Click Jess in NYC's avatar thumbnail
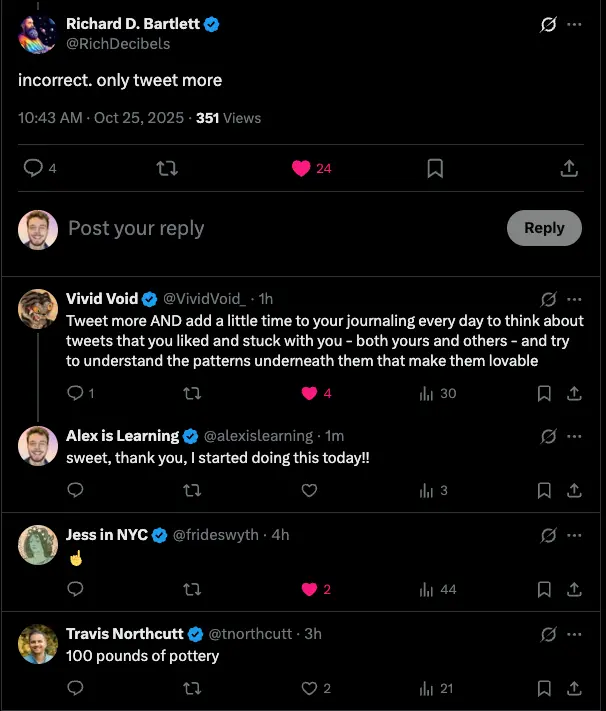 pos(38,545)
